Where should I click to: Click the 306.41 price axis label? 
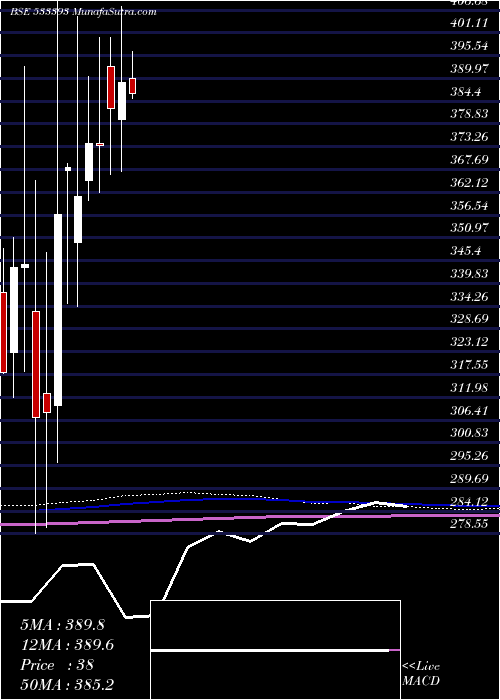click(469, 410)
